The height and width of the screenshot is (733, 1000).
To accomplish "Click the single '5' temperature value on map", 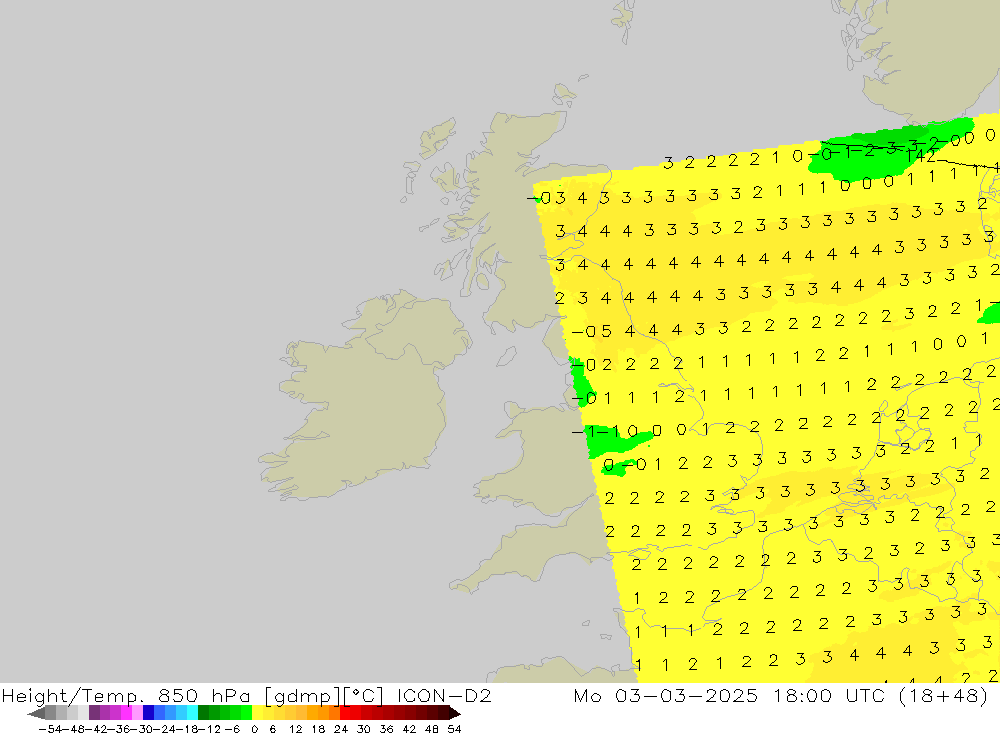I will coord(607,331).
